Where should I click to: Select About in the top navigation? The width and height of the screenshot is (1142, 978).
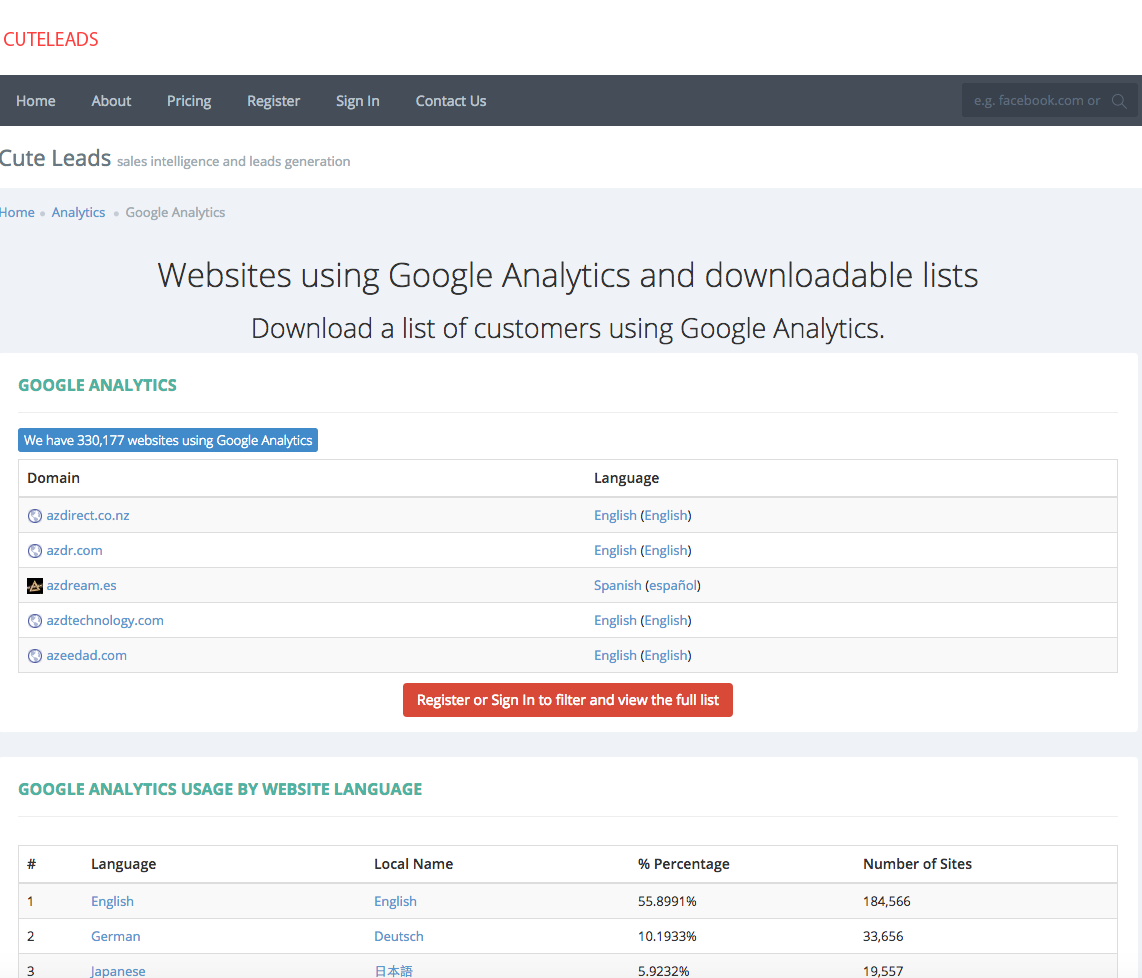[111, 101]
